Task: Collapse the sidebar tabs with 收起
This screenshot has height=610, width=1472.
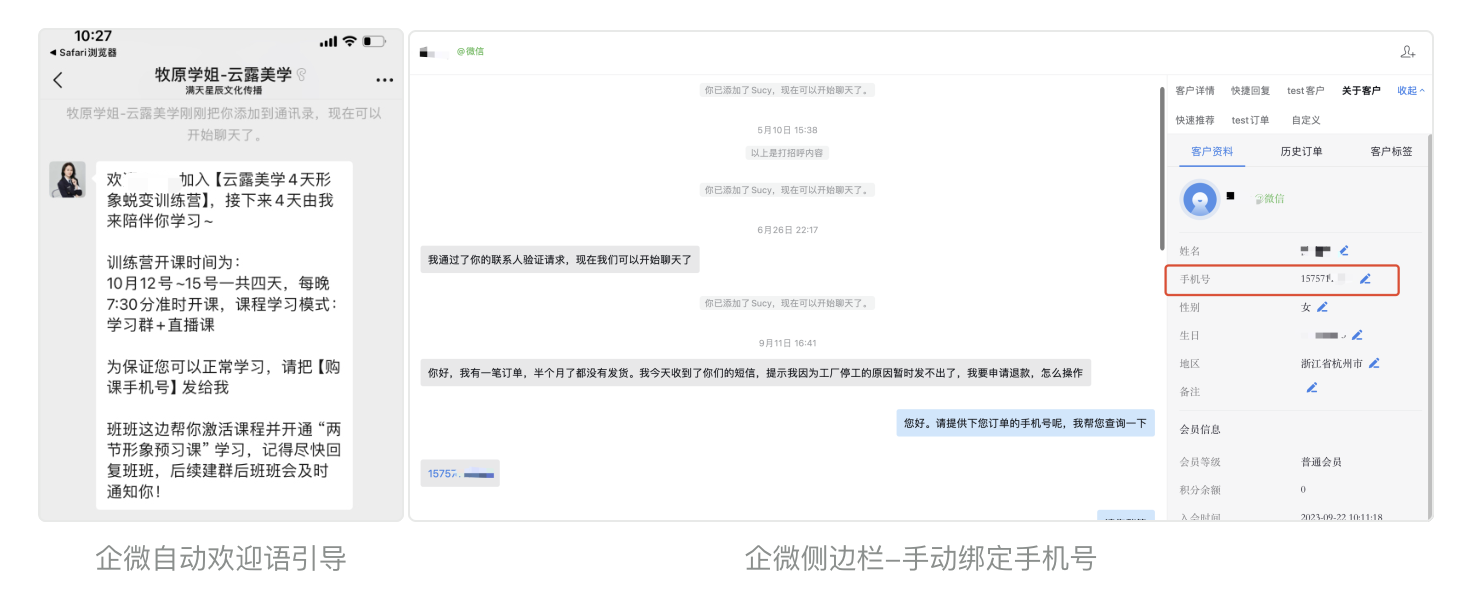Action: click(x=1410, y=91)
